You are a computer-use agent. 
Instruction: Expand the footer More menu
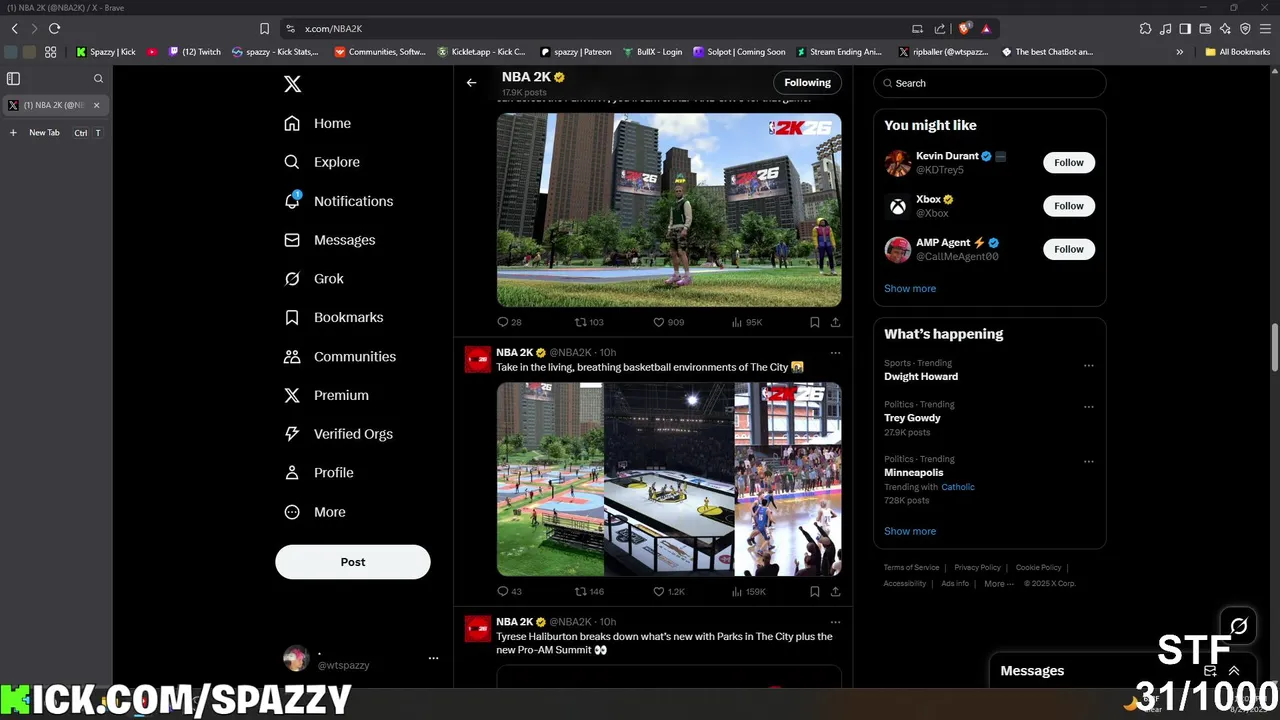pos(999,584)
